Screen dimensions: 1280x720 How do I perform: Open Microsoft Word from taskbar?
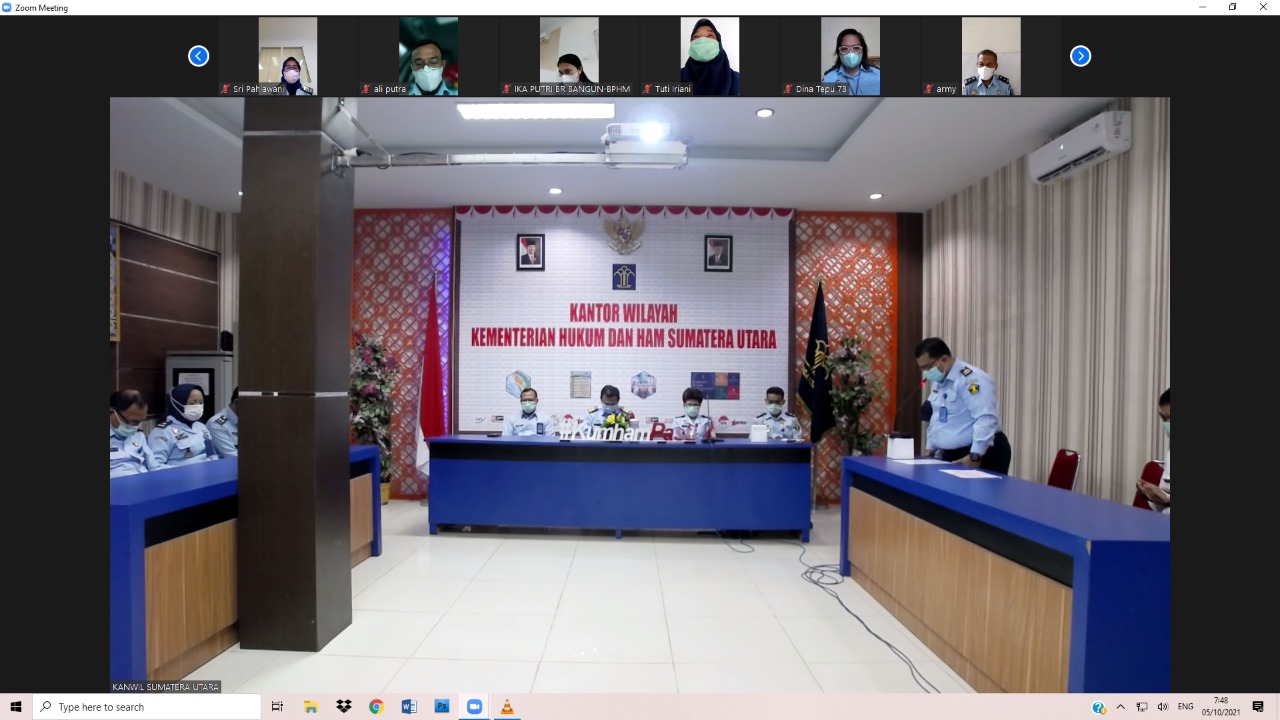click(x=409, y=707)
